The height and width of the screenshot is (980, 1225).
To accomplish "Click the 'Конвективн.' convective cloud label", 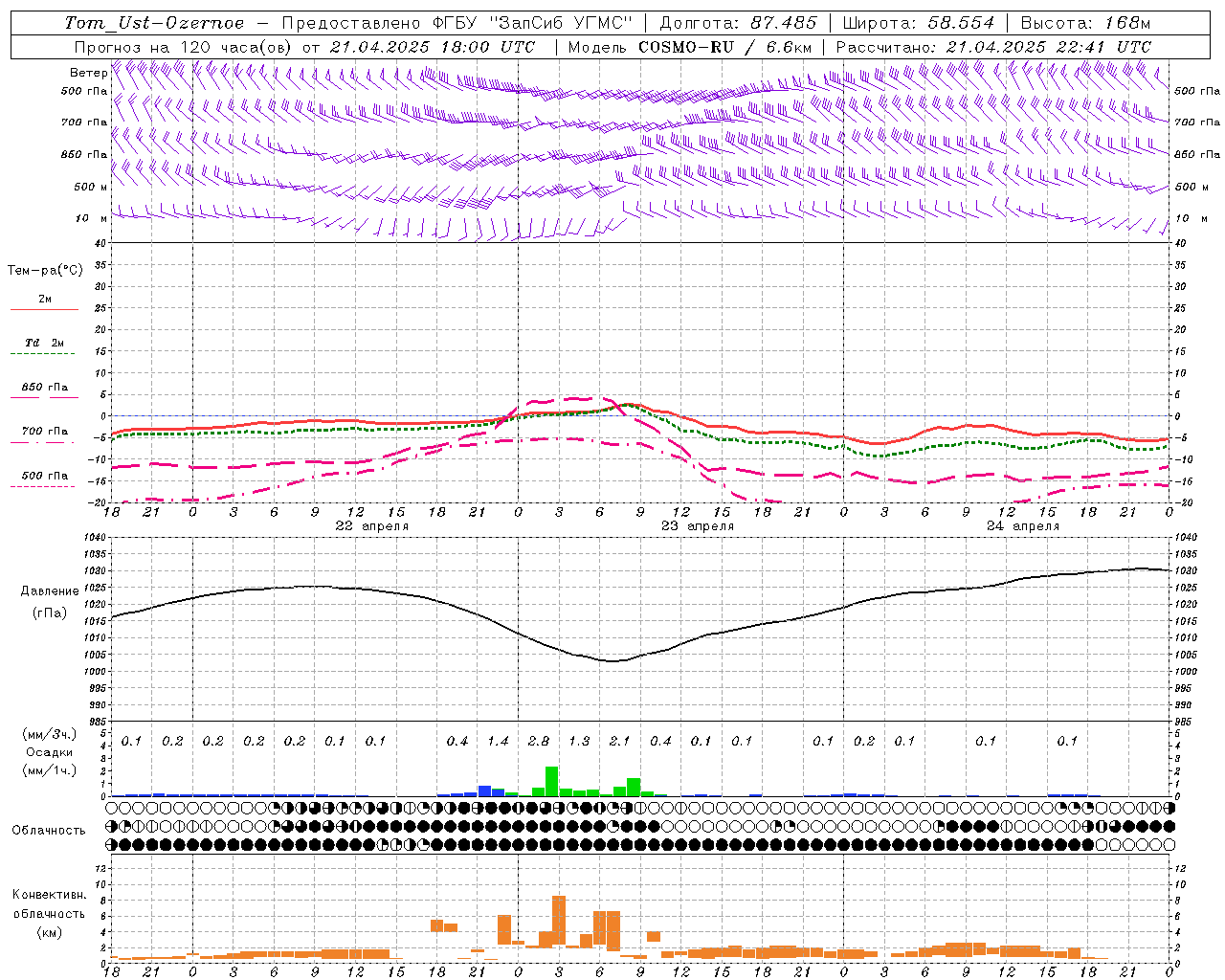I will pos(49,895).
